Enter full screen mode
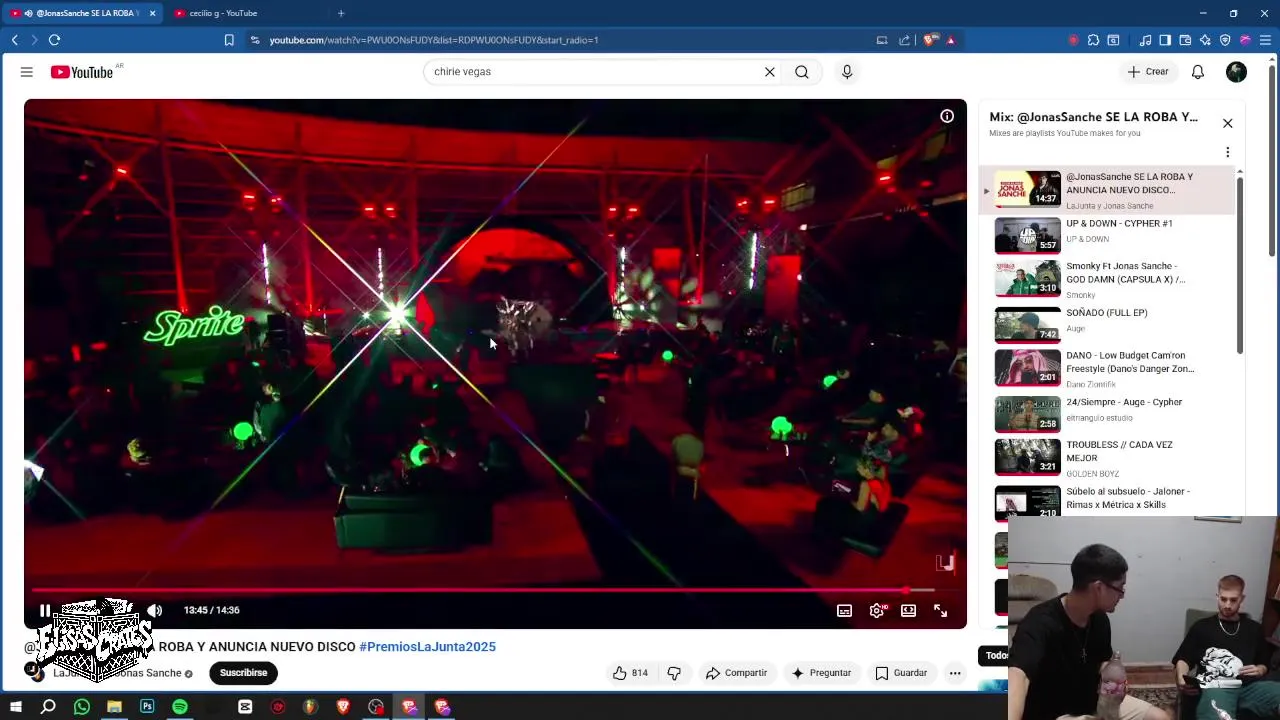 [x=940, y=610]
